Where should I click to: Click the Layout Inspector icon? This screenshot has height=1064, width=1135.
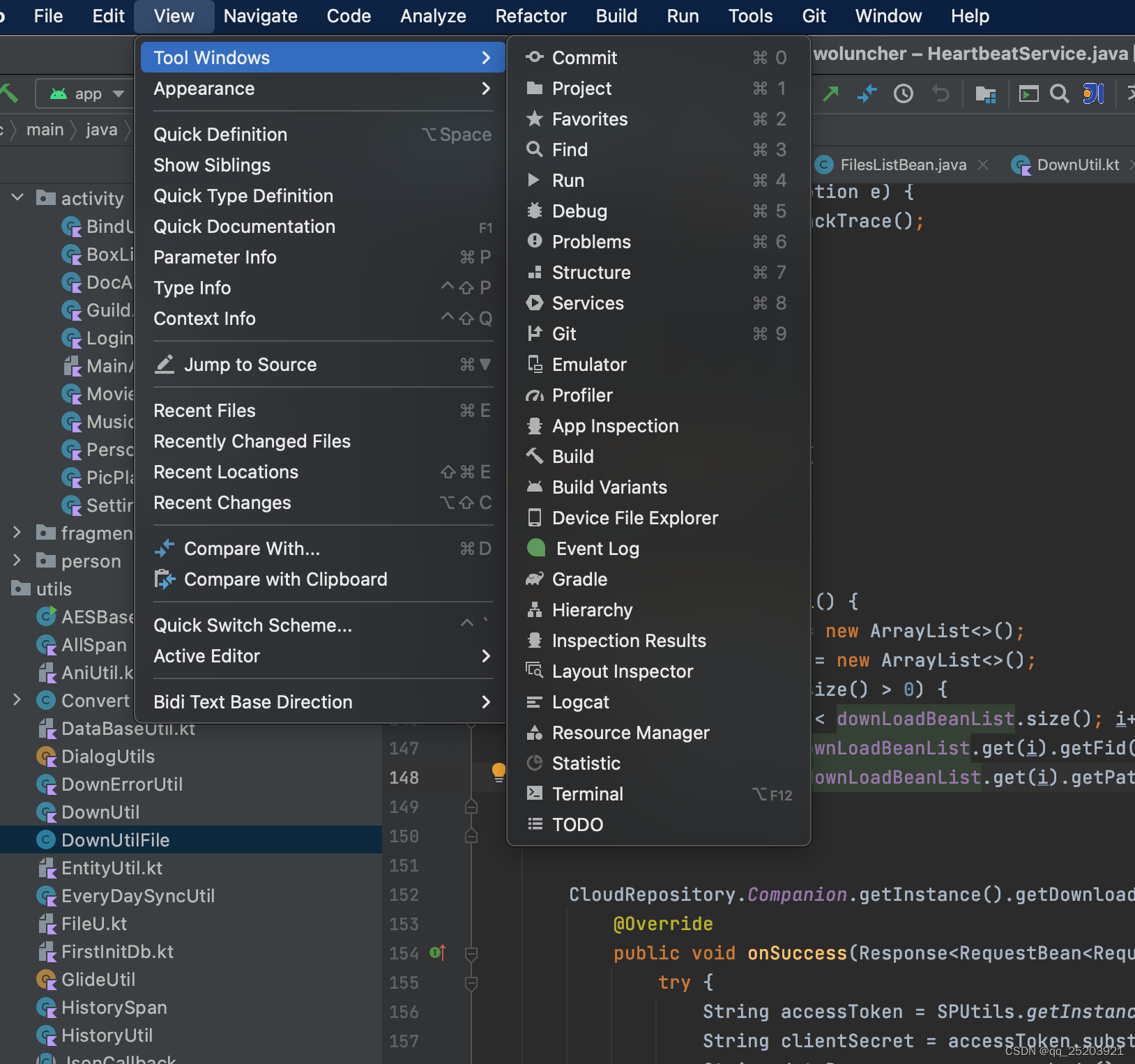535,671
